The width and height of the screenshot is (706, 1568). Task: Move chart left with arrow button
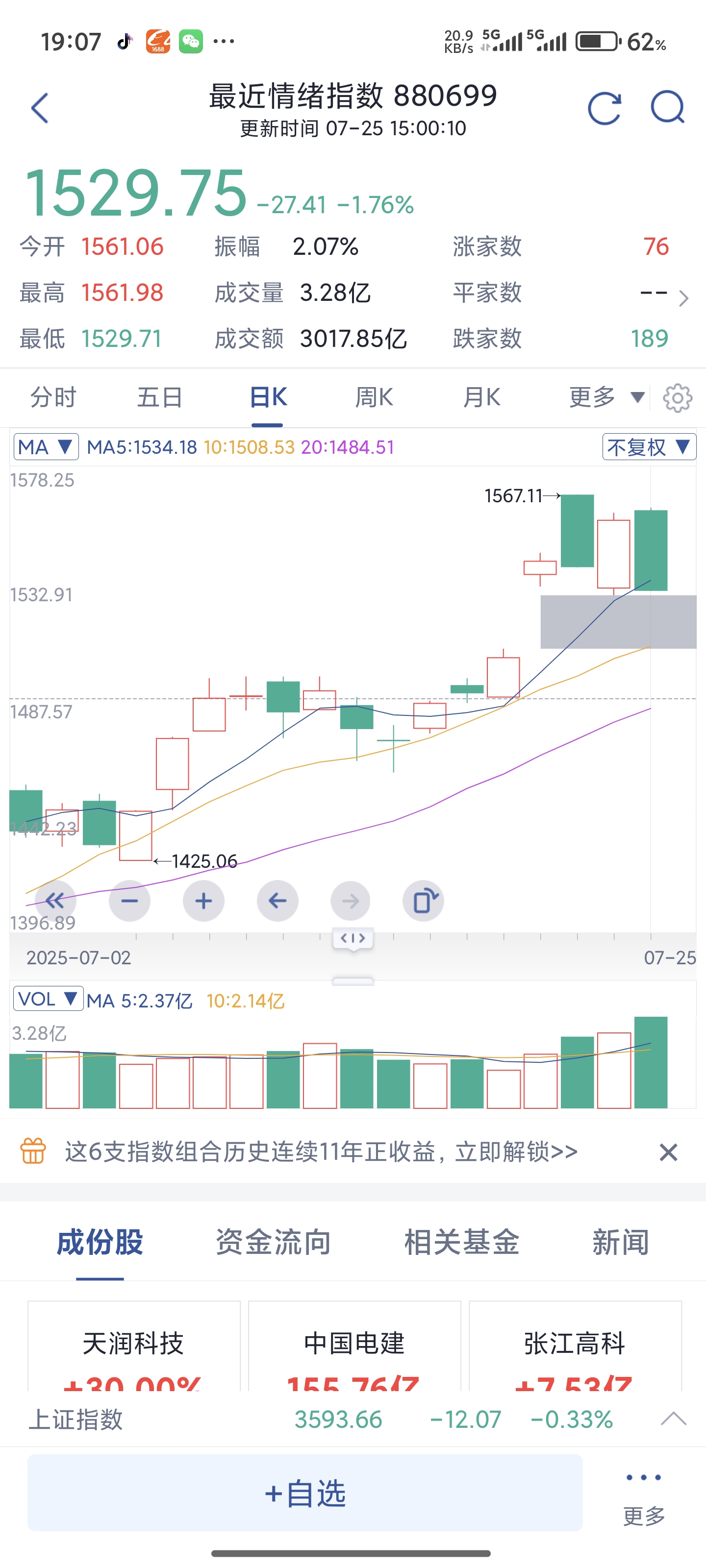pos(278,901)
